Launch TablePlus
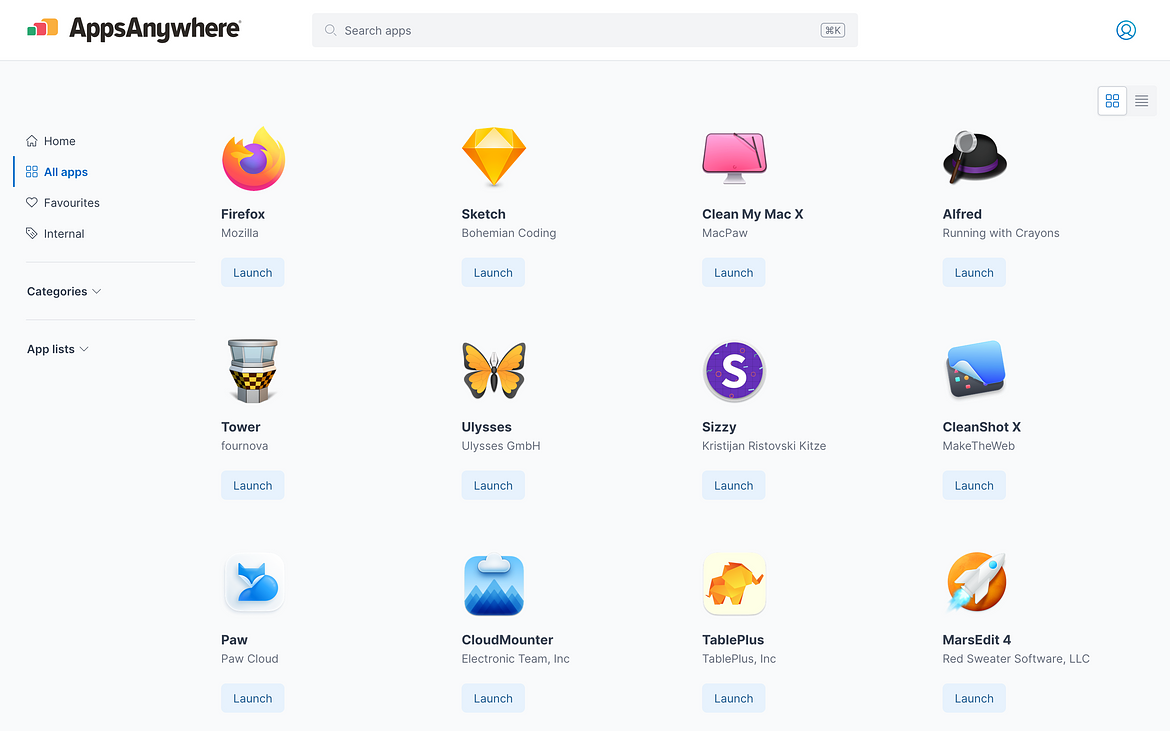 tap(733, 698)
